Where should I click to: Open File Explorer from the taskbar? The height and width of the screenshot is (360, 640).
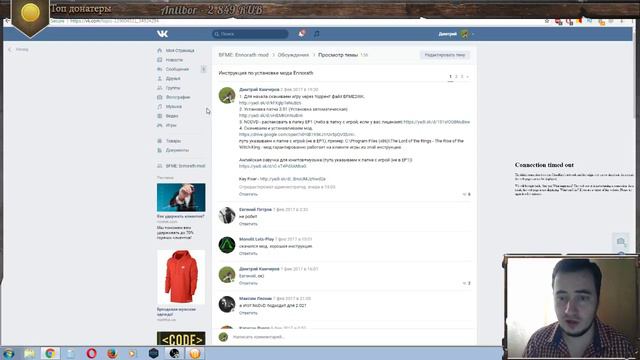[x=29, y=353]
